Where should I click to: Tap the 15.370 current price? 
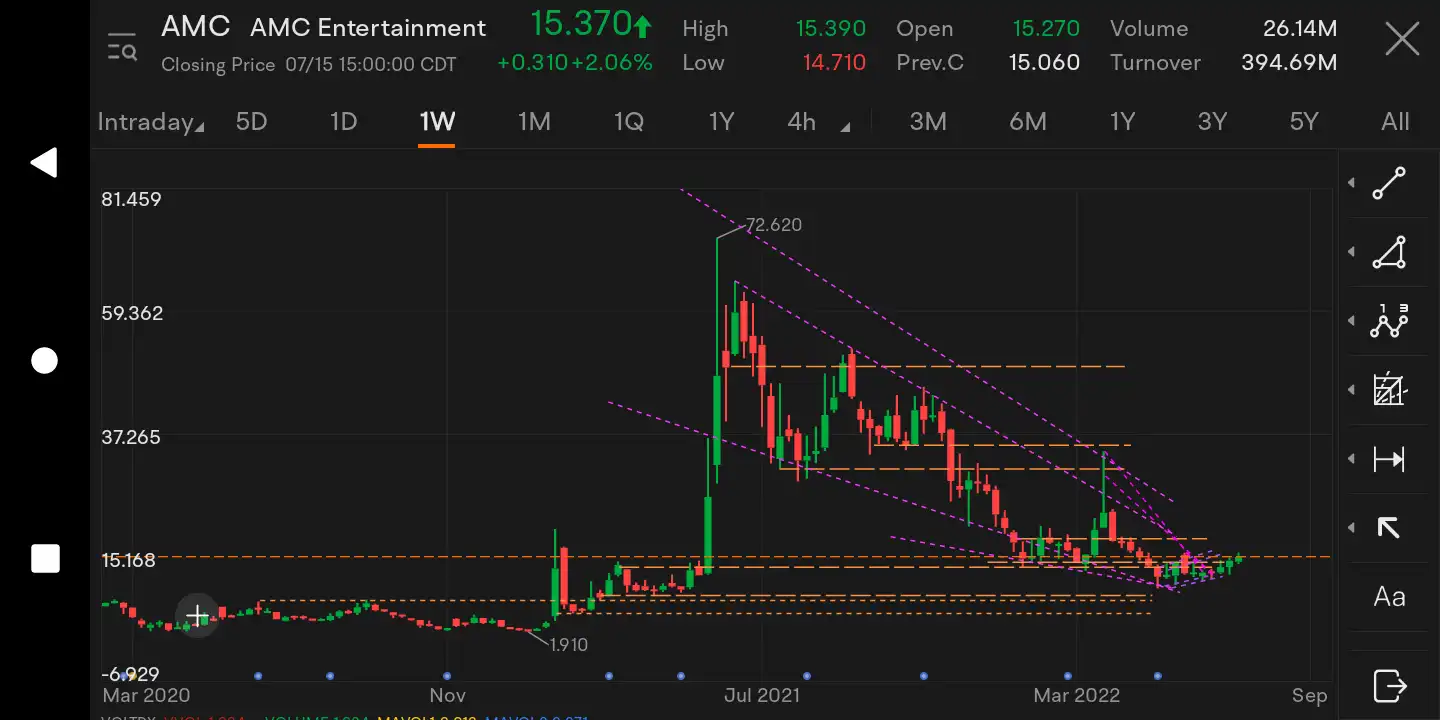click(x=580, y=23)
